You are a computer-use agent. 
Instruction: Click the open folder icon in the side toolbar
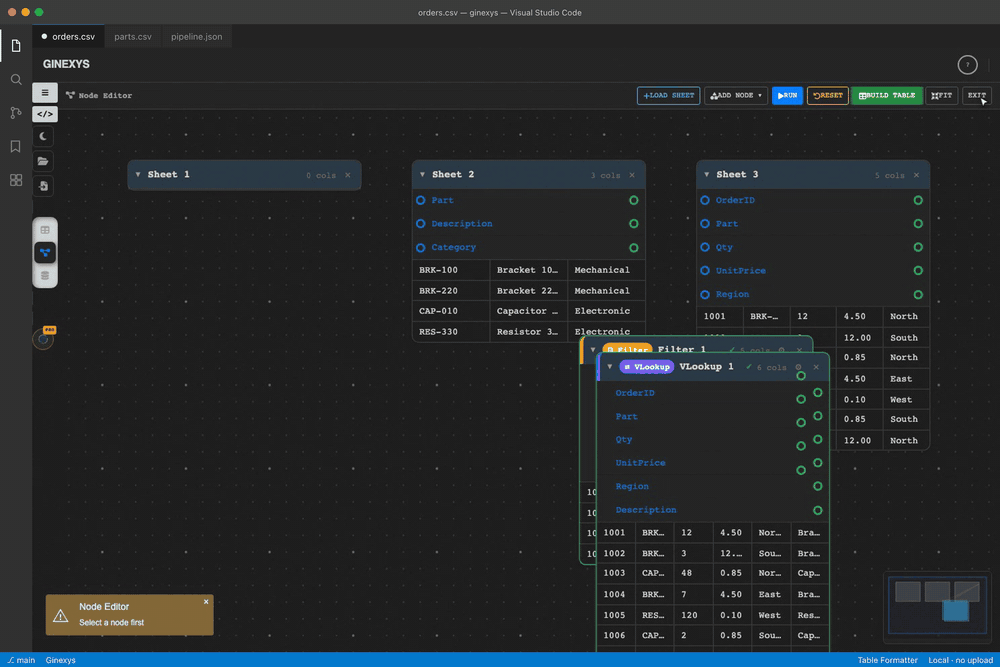click(43, 161)
